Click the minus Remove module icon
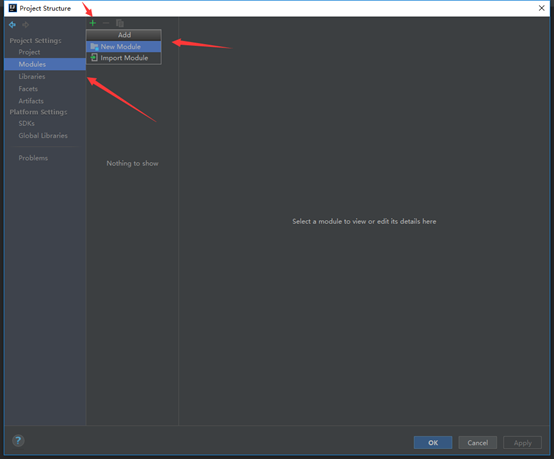 (x=106, y=23)
